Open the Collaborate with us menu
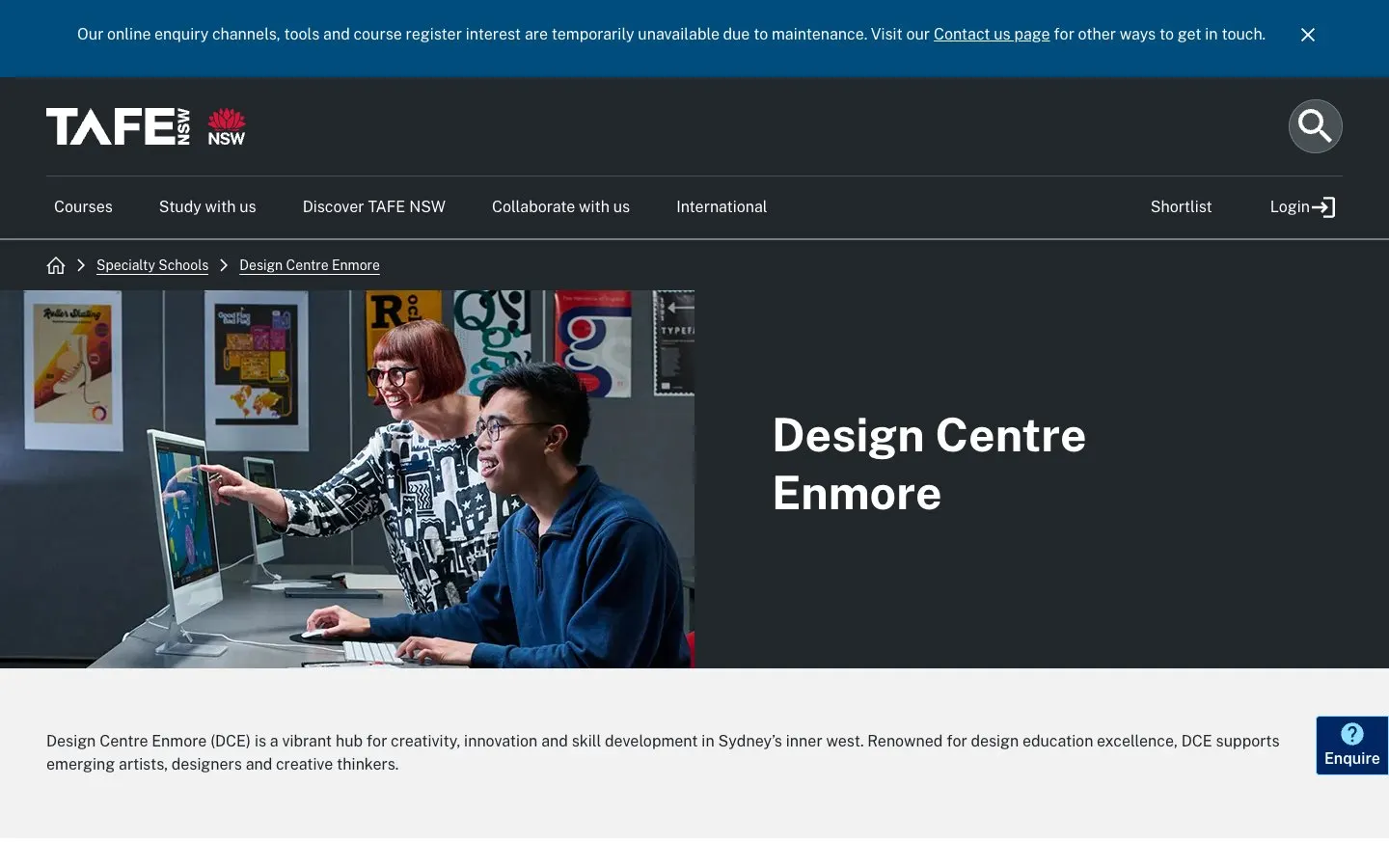 coord(560,207)
